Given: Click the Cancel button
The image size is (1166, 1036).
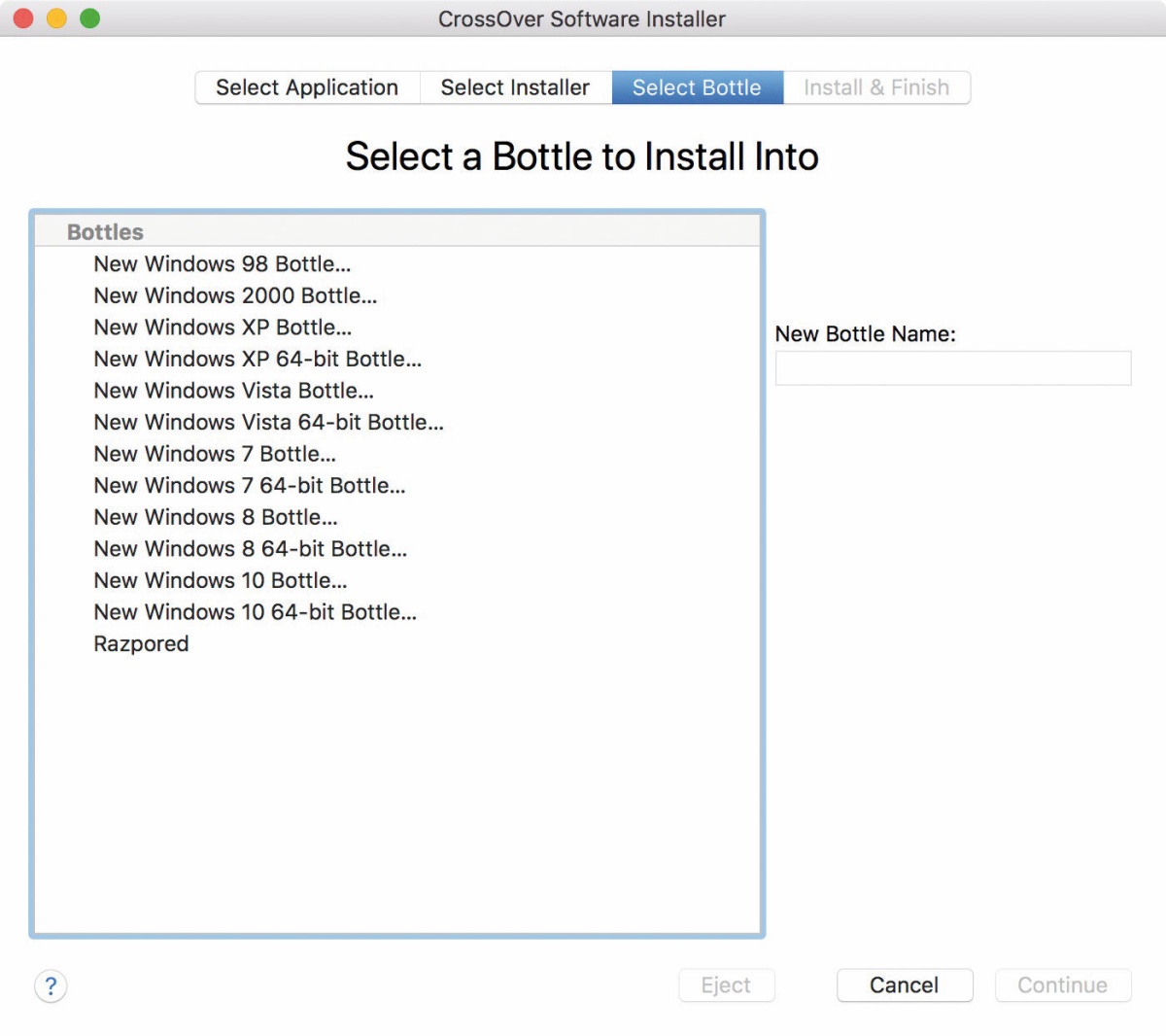Looking at the screenshot, I should point(905,985).
